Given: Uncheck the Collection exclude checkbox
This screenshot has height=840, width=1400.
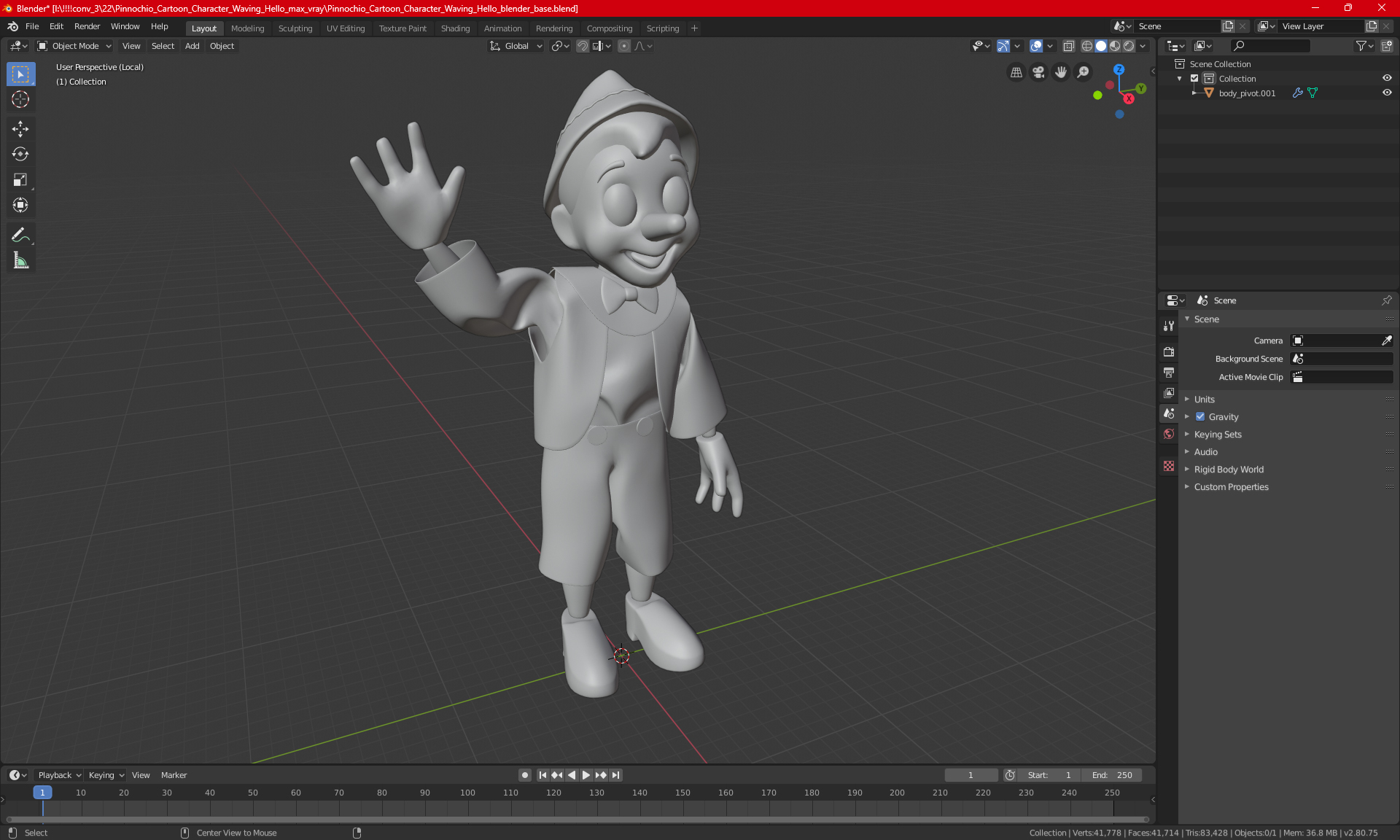Looking at the screenshot, I should (1194, 79).
